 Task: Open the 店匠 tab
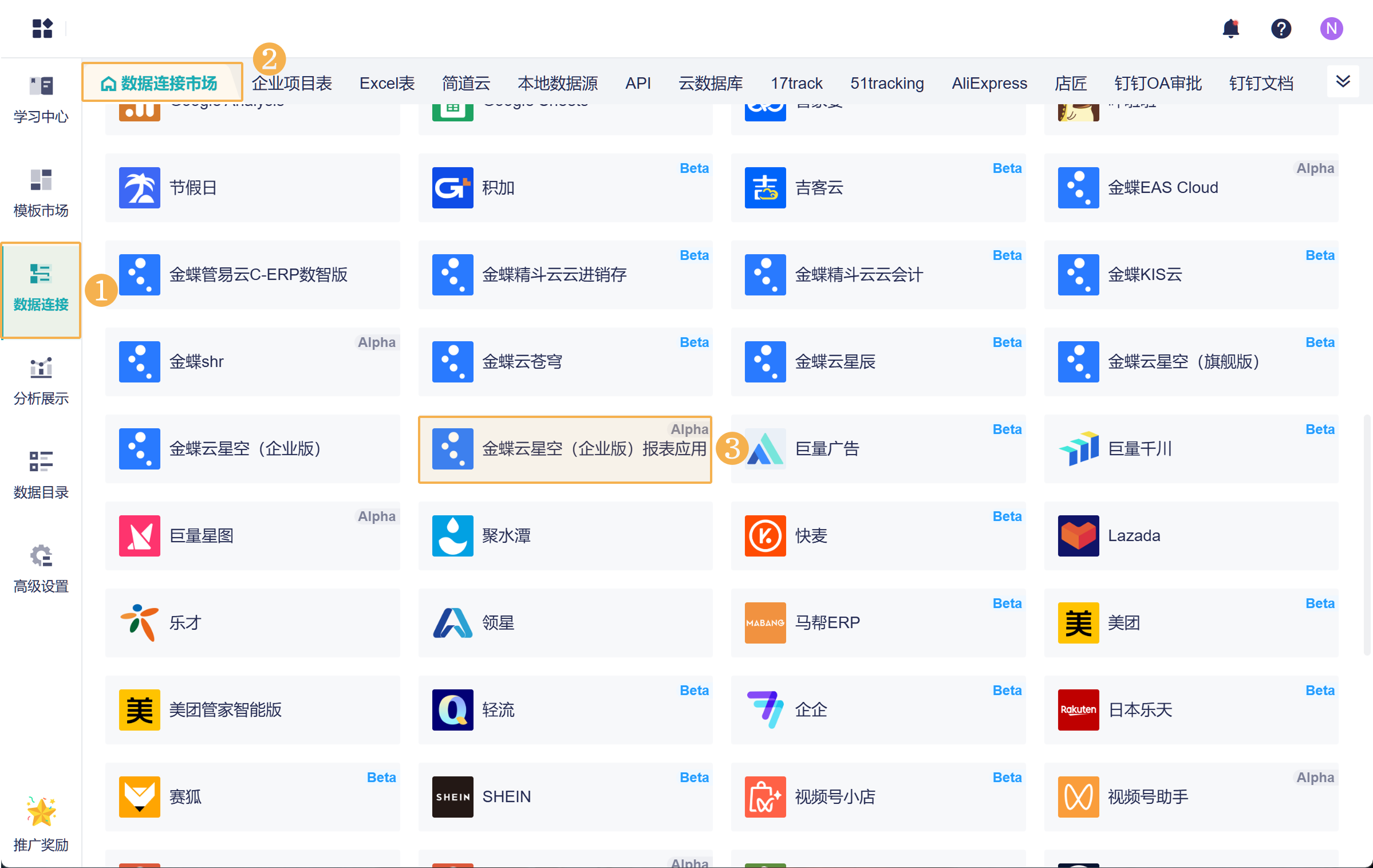[1071, 84]
